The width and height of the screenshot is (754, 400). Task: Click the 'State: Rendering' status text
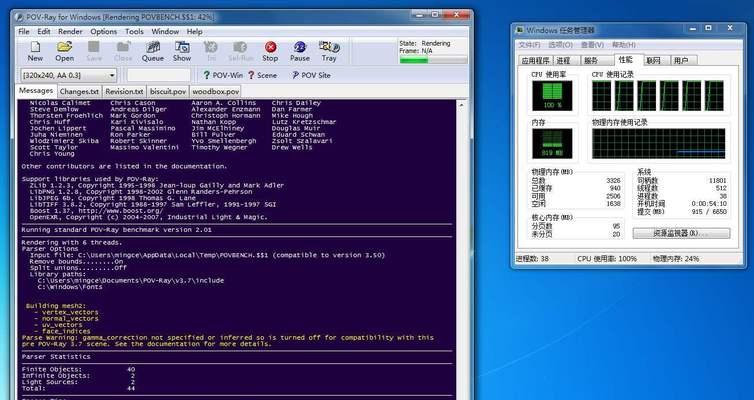click(425, 43)
